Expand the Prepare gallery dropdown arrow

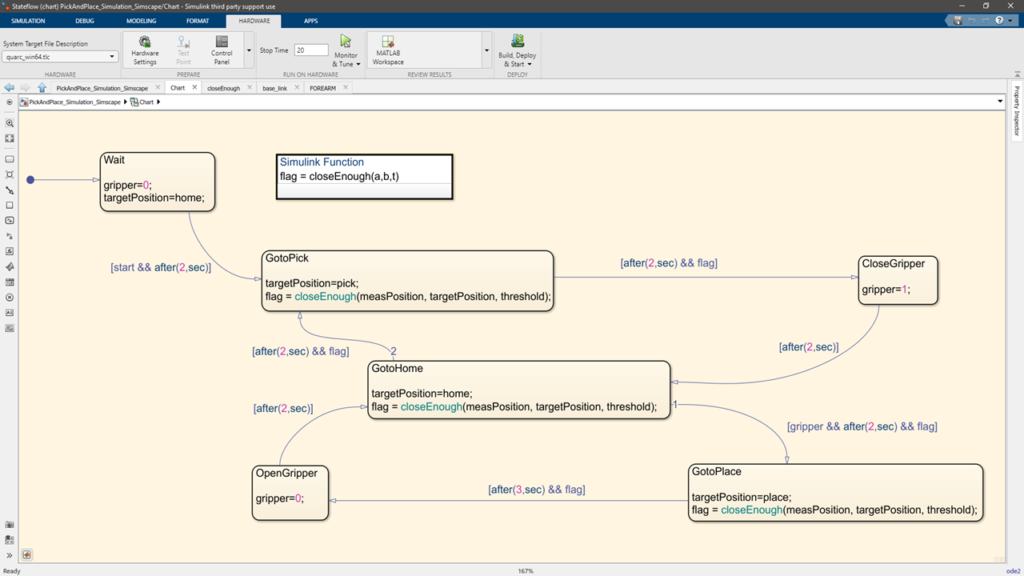(249, 50)
